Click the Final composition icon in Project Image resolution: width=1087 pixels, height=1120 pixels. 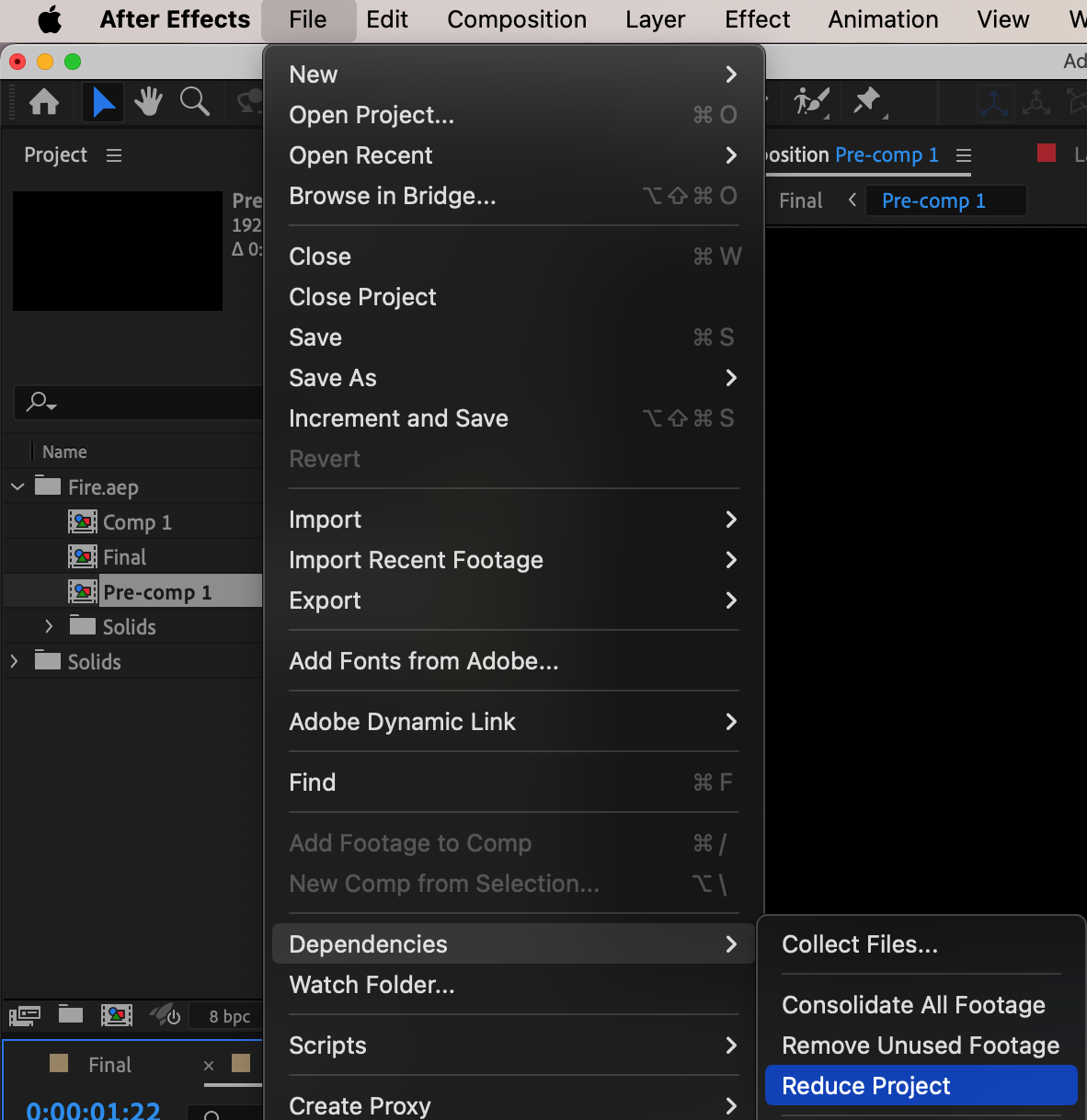83,557
